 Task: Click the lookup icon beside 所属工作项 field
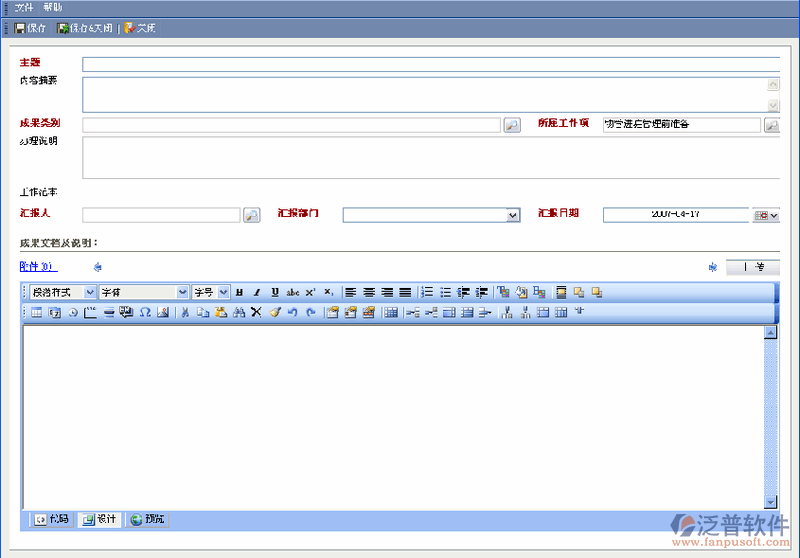[x=771, y=125]
